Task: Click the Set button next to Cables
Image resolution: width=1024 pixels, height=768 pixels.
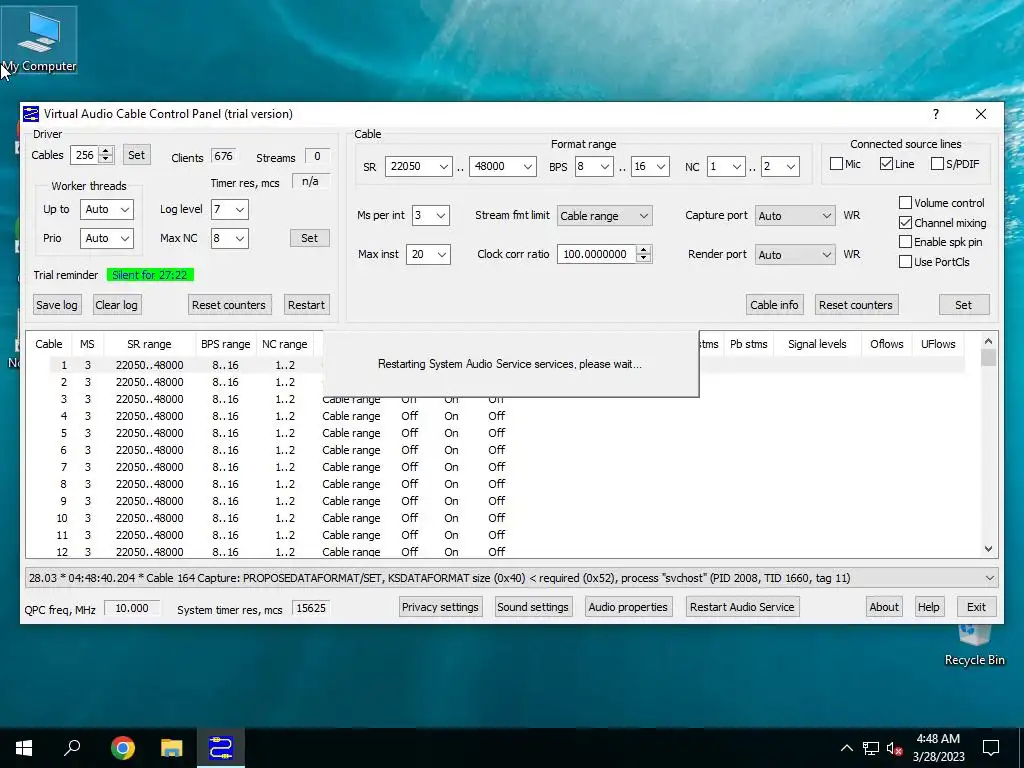Action: point(136,155)
